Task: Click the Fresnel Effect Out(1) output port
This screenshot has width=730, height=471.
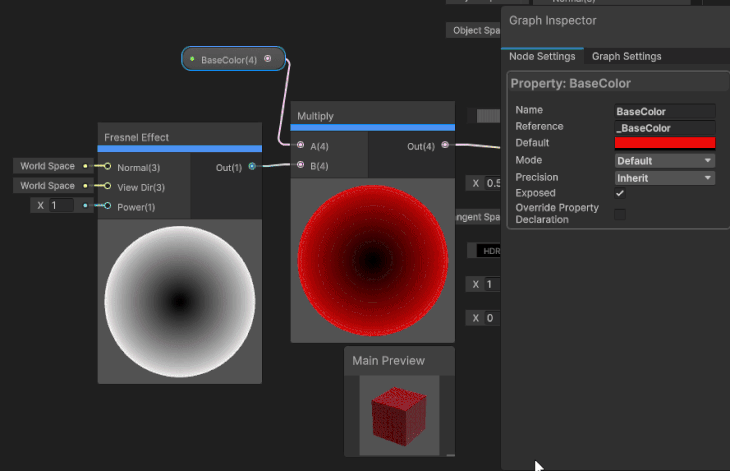Action: tap(252, 166)
